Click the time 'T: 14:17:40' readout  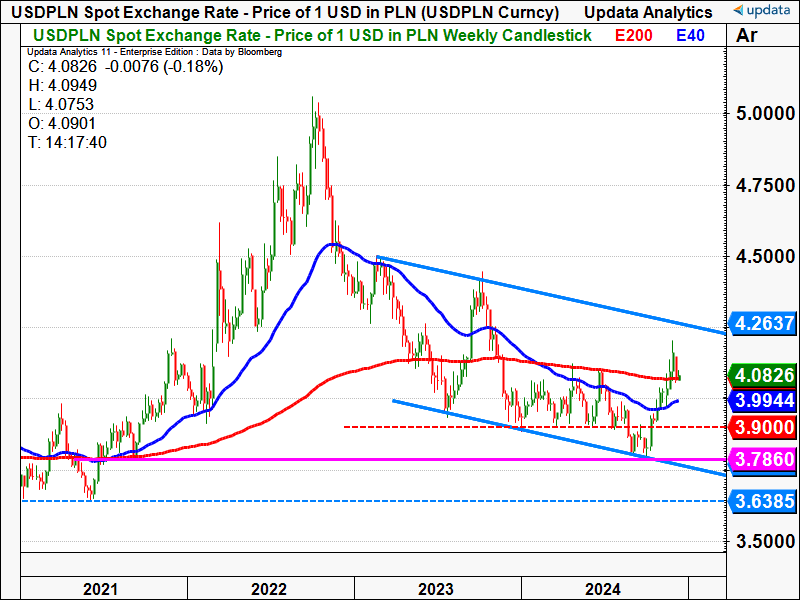(x=67, y=142)
